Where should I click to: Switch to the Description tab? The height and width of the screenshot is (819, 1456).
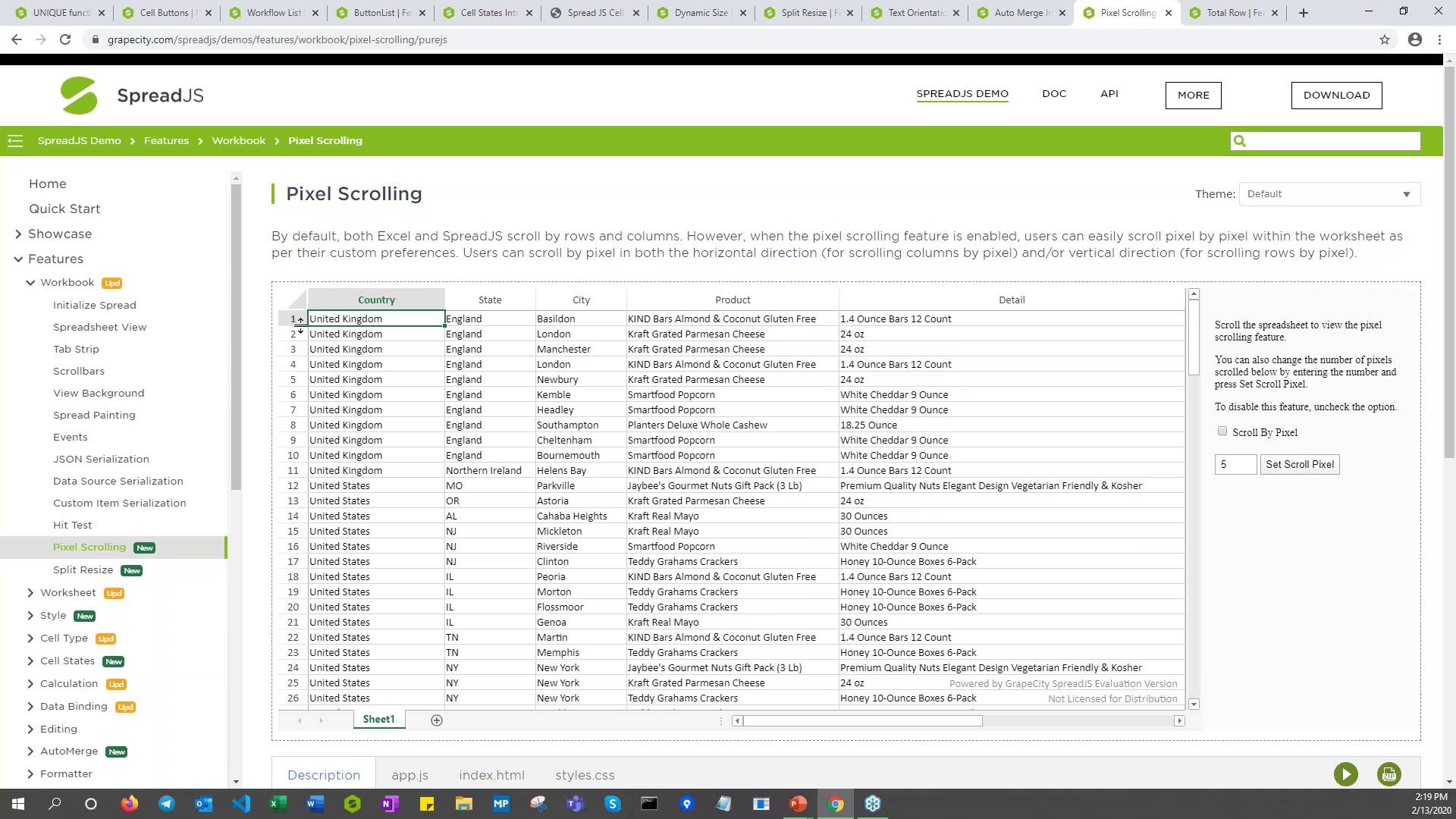coord(324,775)
